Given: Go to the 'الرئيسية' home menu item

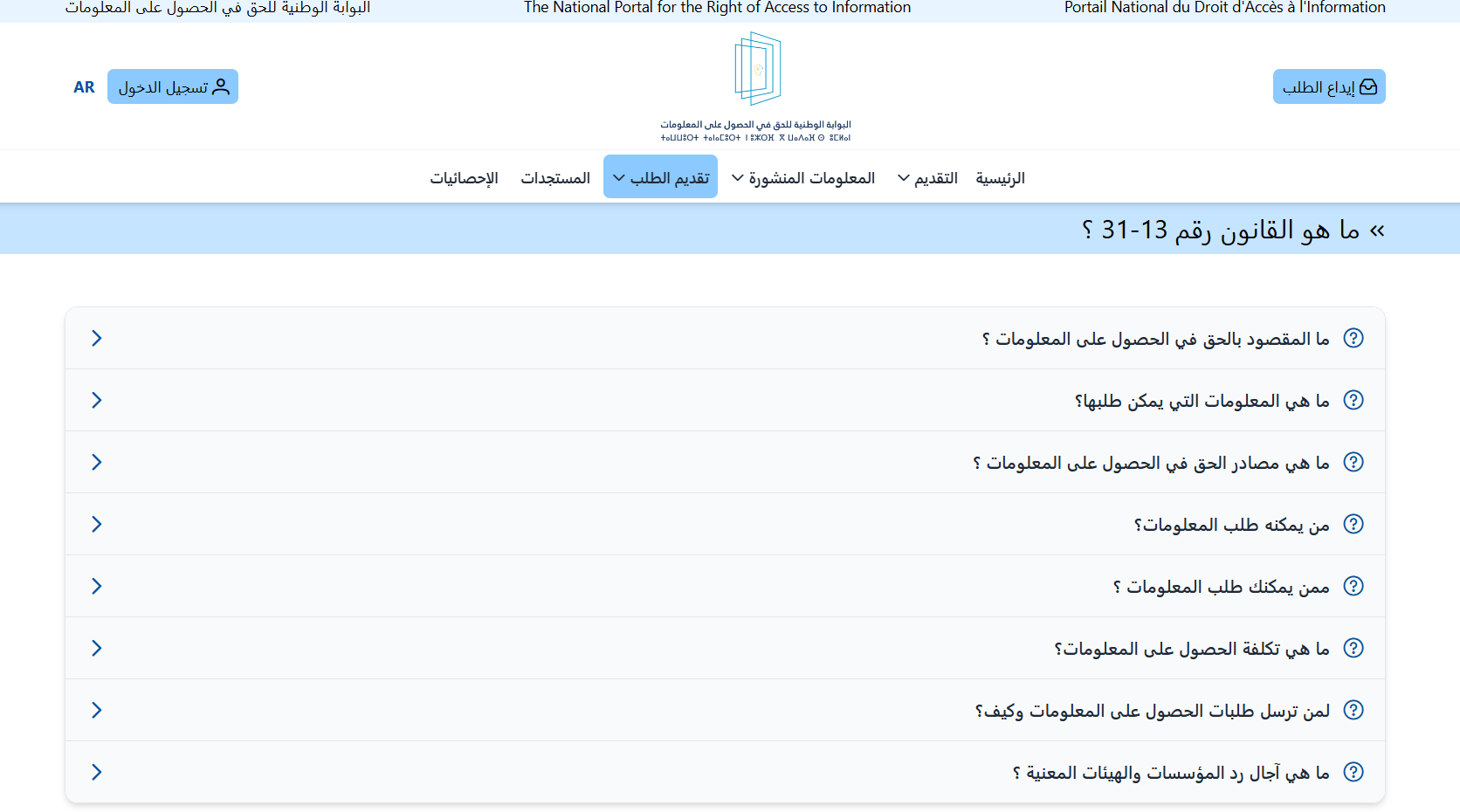Looking at the screenshot, I should pyautogui.click(x=1000, y=178).
